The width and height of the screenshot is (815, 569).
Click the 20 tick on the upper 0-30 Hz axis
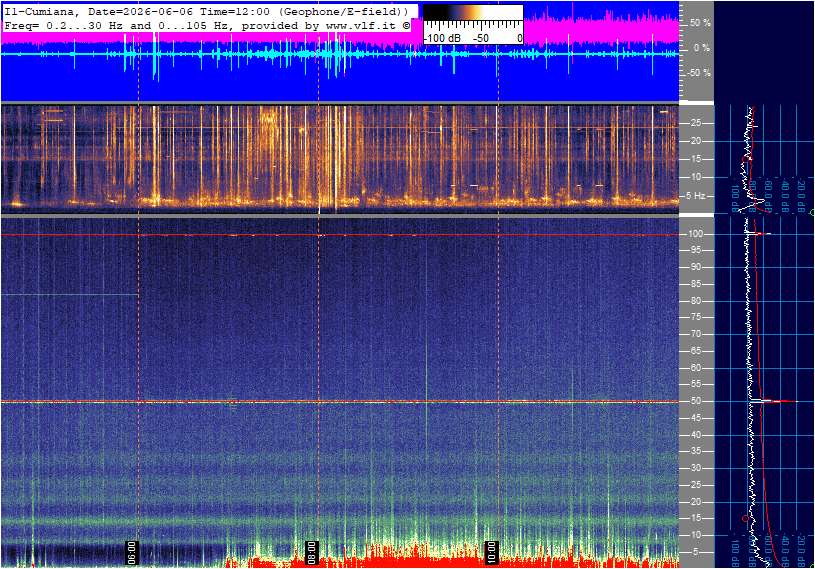tap(696, 141)
